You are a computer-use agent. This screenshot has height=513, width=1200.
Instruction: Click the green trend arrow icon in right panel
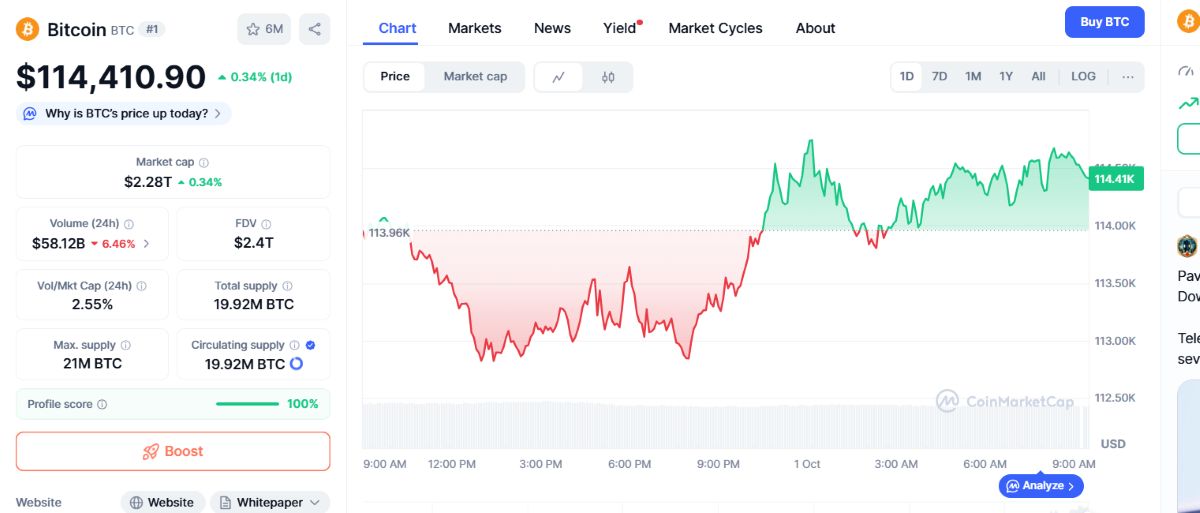pos(1188,103)
